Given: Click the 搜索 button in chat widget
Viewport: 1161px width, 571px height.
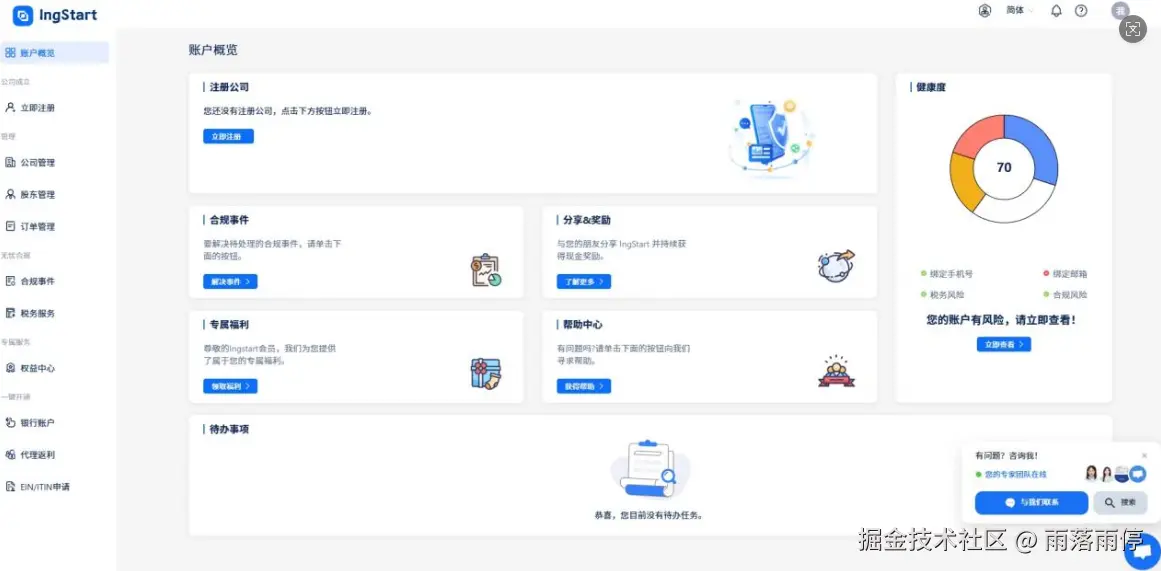Looking at the screenshot, I should click(x=1120, y=502).
